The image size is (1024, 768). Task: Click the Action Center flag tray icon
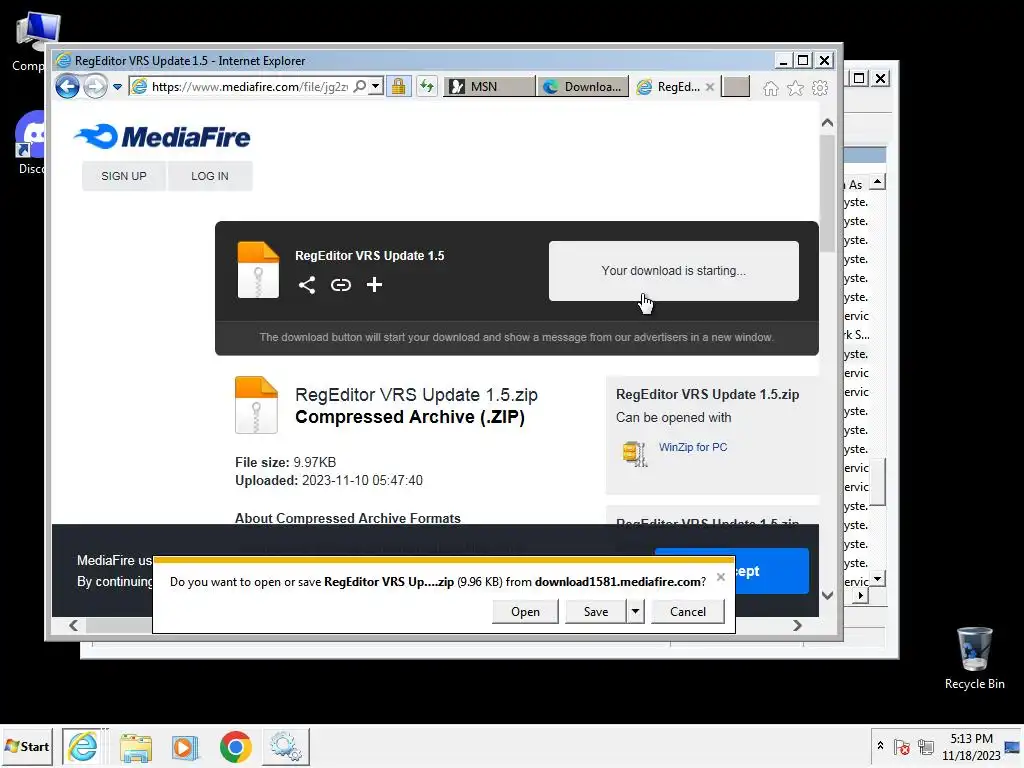pos(902,746)
